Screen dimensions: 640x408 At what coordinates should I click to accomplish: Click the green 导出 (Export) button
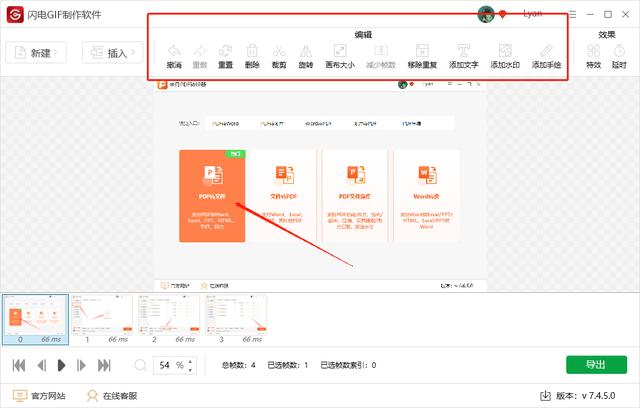click(x=596, y=364)
